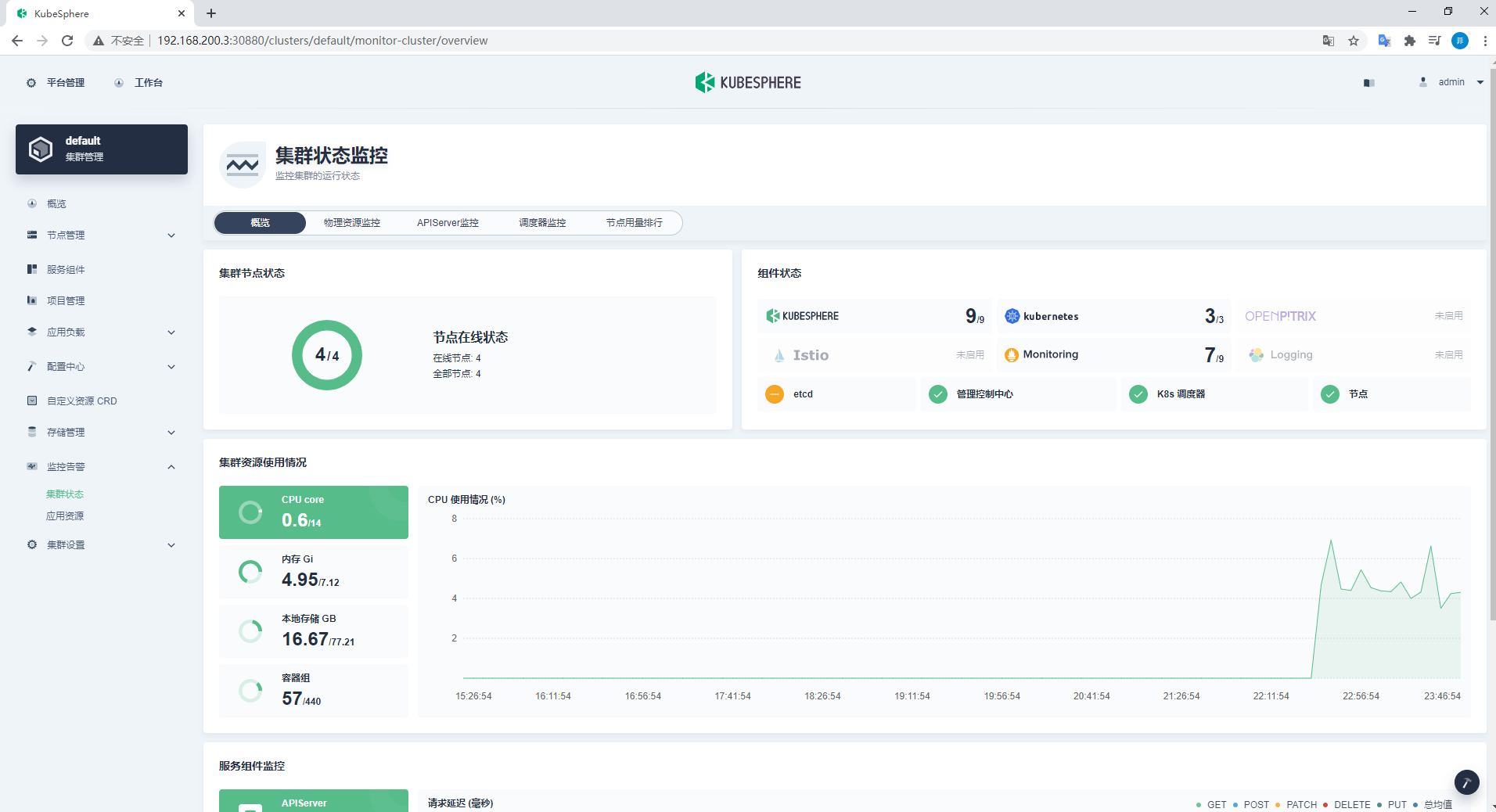Switch to the APIServer监控 tab
The width and height of the screenshot is (1496, 812).
(x=448, y=223)
